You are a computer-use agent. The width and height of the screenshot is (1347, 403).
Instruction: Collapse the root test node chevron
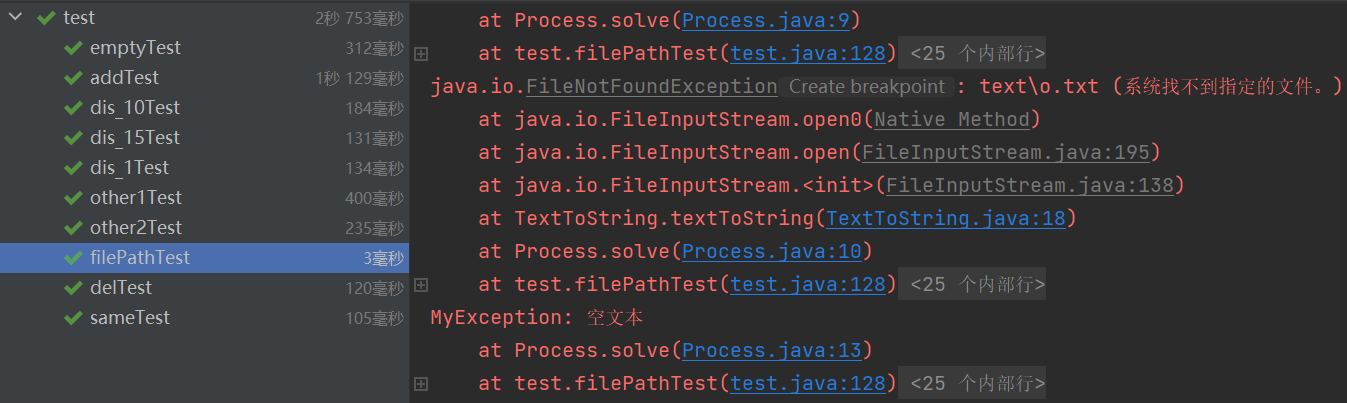point(16,18)
